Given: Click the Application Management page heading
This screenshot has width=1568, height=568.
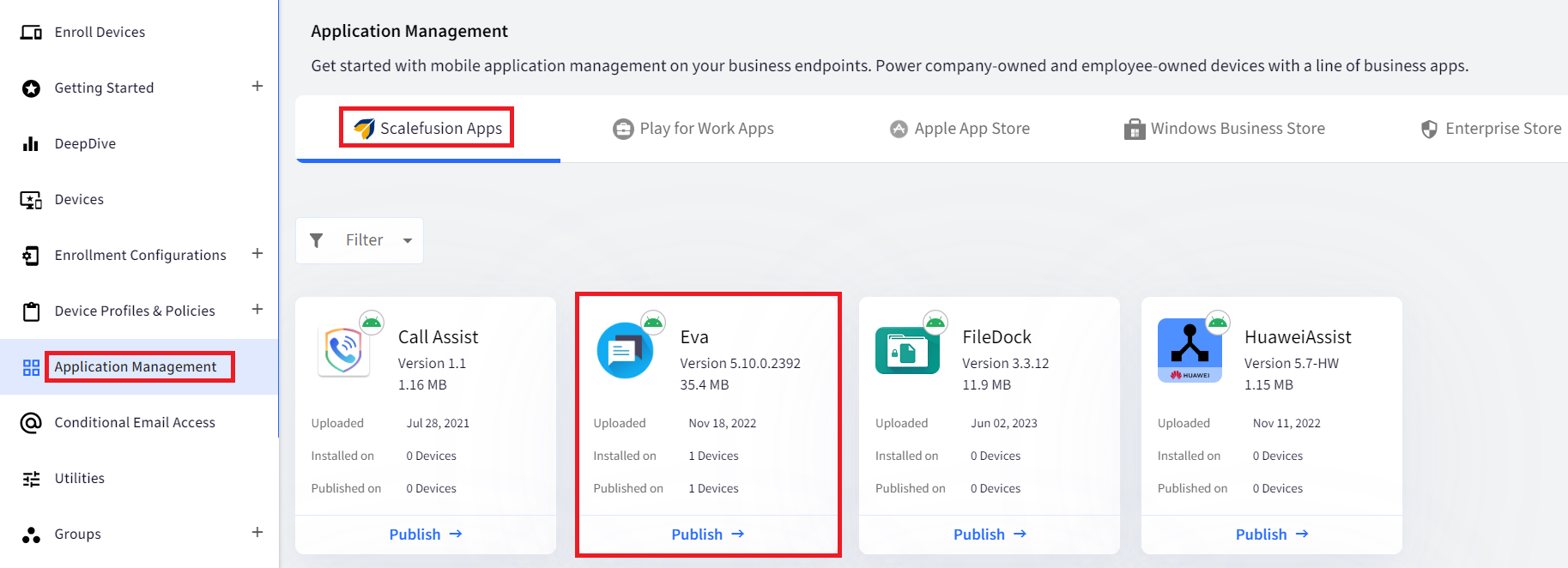Looking at the screenshot, I should pyautogui.click(x=409, y=32).
